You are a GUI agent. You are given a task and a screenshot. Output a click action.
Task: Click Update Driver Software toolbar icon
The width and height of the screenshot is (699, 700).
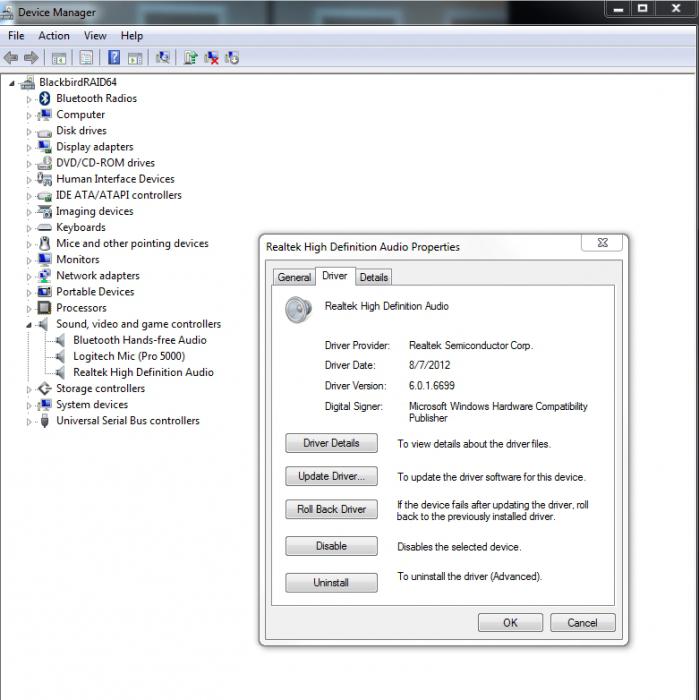pyautogui.click(x=191, y=58)
